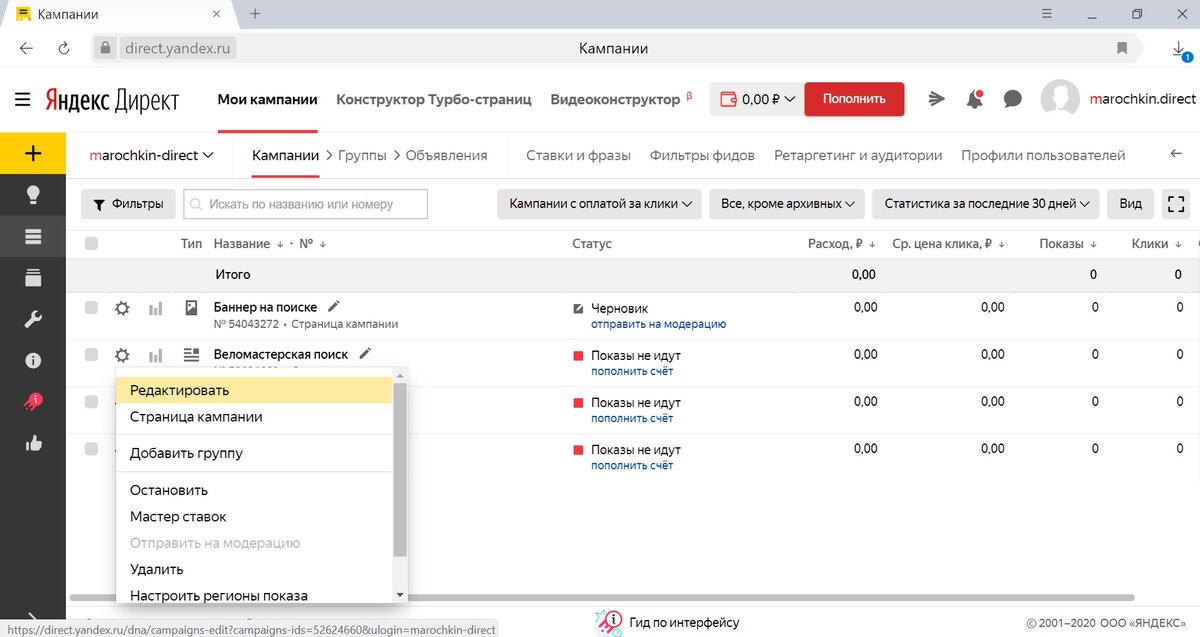
Task: Click пополнить счёт under Веломастерская поиск
Action: pyautogui.click(x=632, y=371)
